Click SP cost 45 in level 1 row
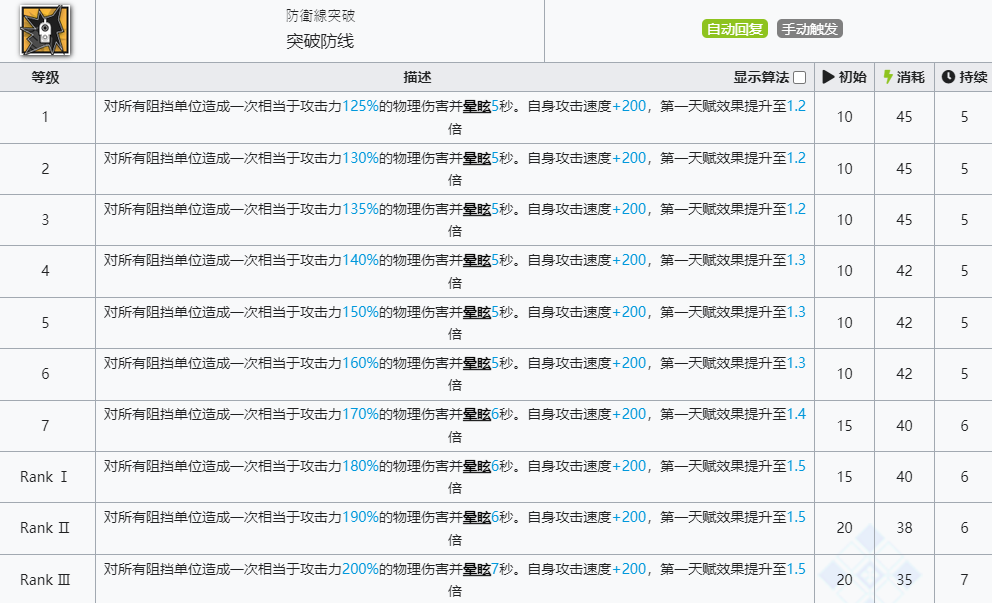The width and height of the screenshot is (992, 603). pos(904,117)
